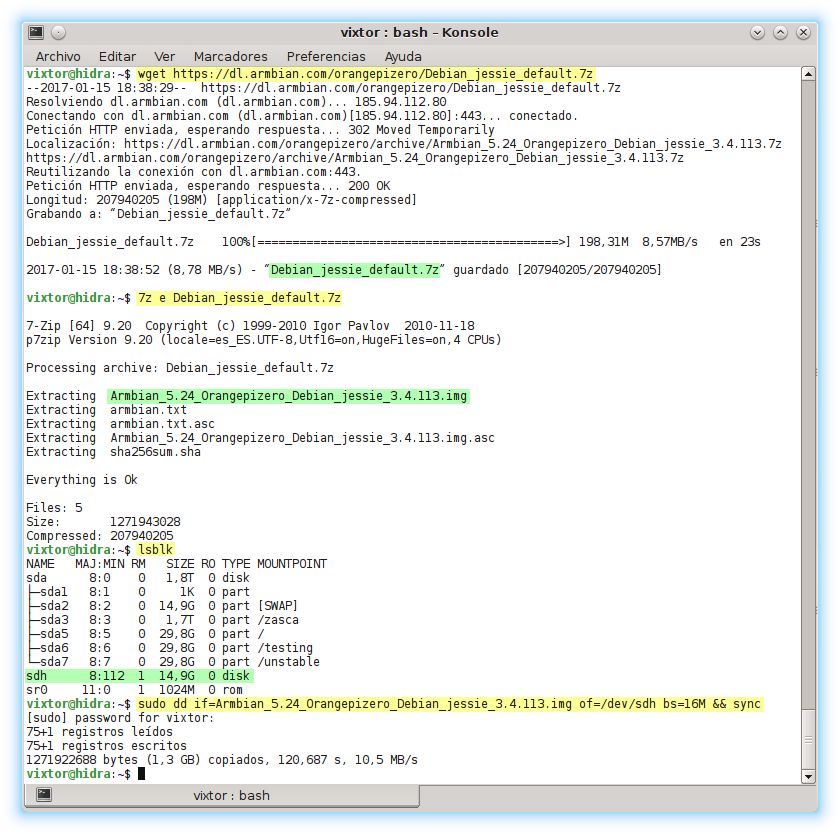Click the scrollbar up arrow
This screenshot has width=840, height=834.
point(807,75)
